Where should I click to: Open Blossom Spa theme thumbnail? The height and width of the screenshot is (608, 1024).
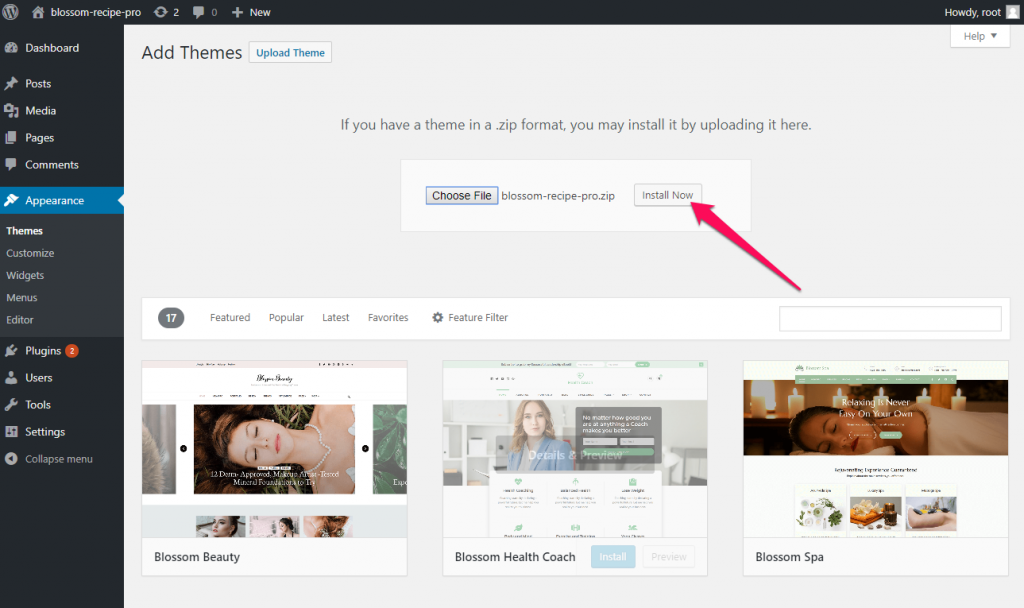[876, 449]
